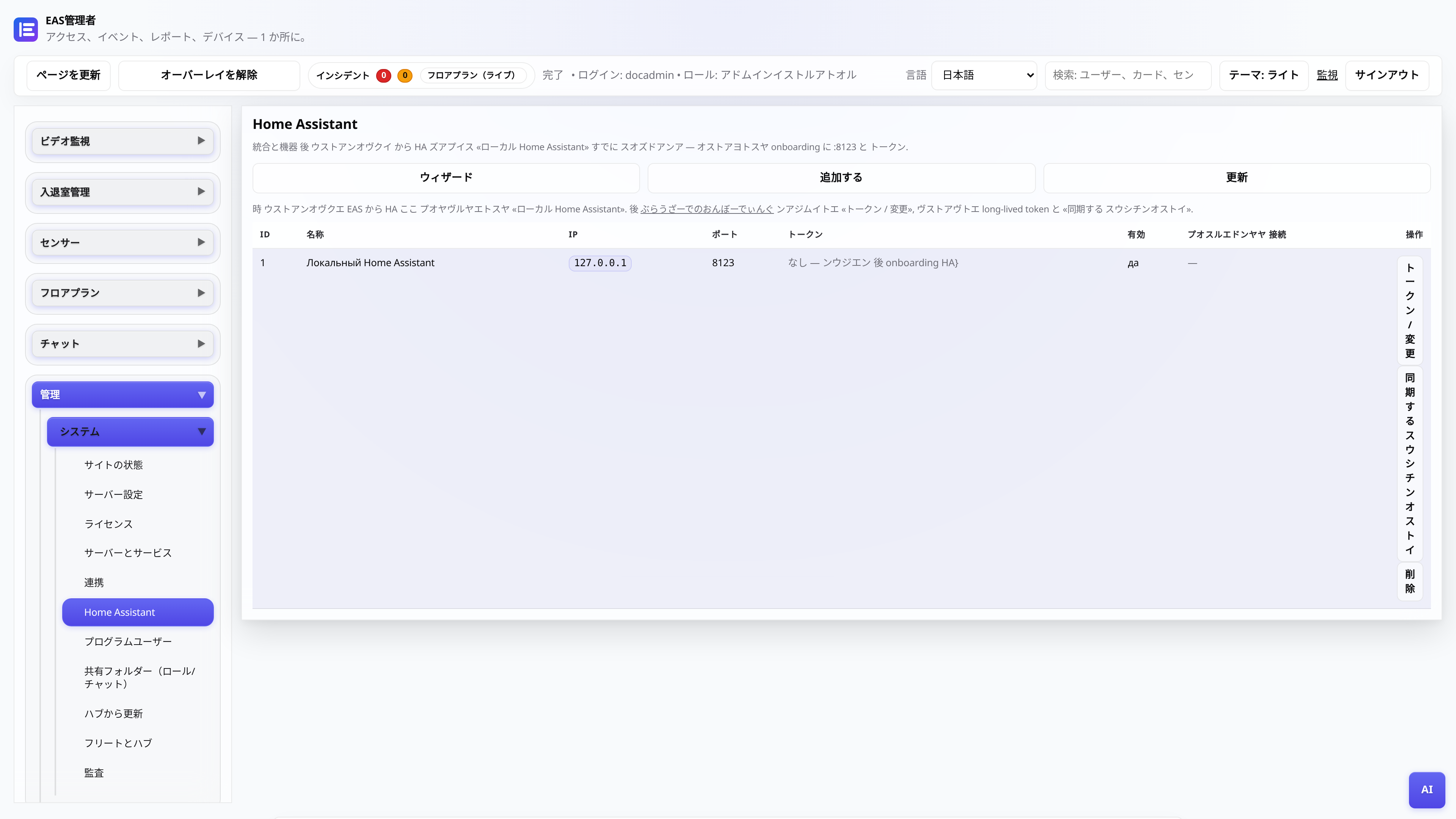Expand the 入退室管理 section
Viewport: 1456px width, 819px height.
[x=122, y=191]
